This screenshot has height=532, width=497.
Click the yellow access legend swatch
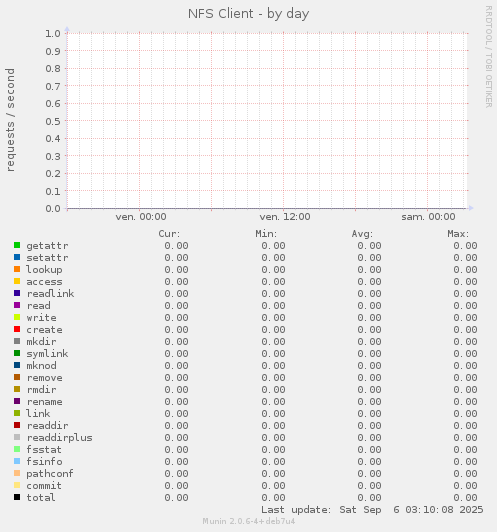pos(17,281)
